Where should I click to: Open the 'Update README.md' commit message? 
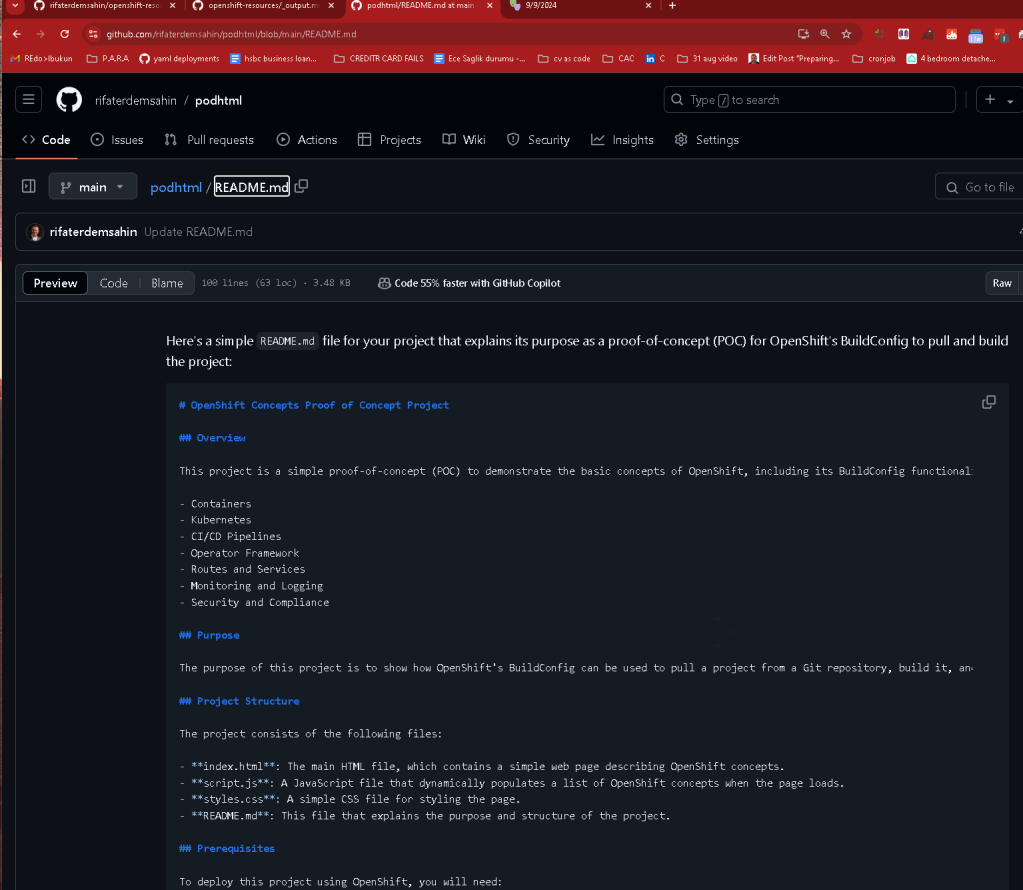coord(198,232)
